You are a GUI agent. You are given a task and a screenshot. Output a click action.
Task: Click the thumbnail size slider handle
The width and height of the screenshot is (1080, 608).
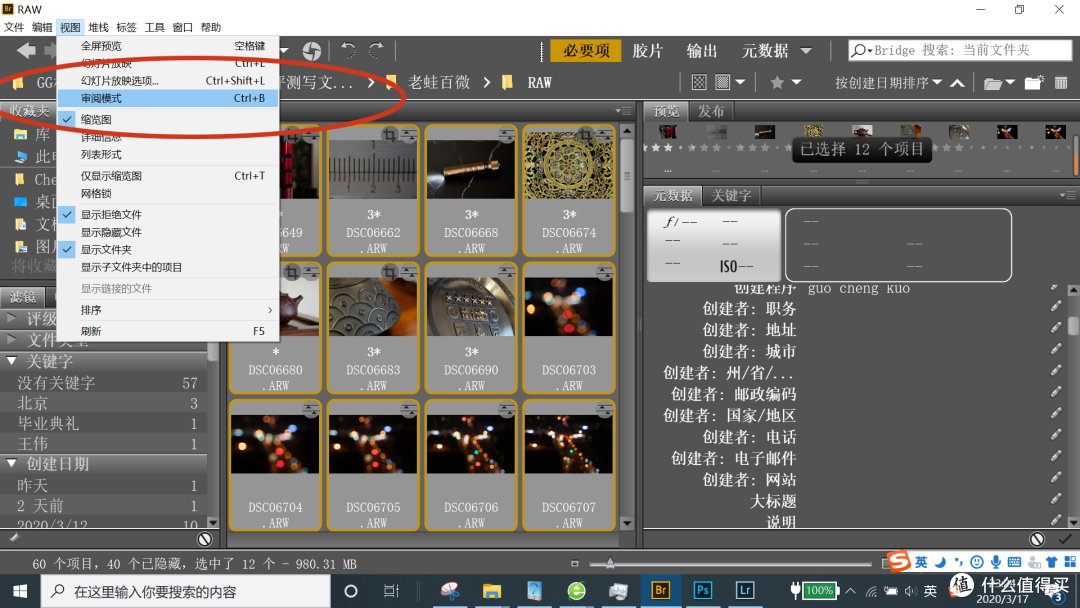coord(610,563)
